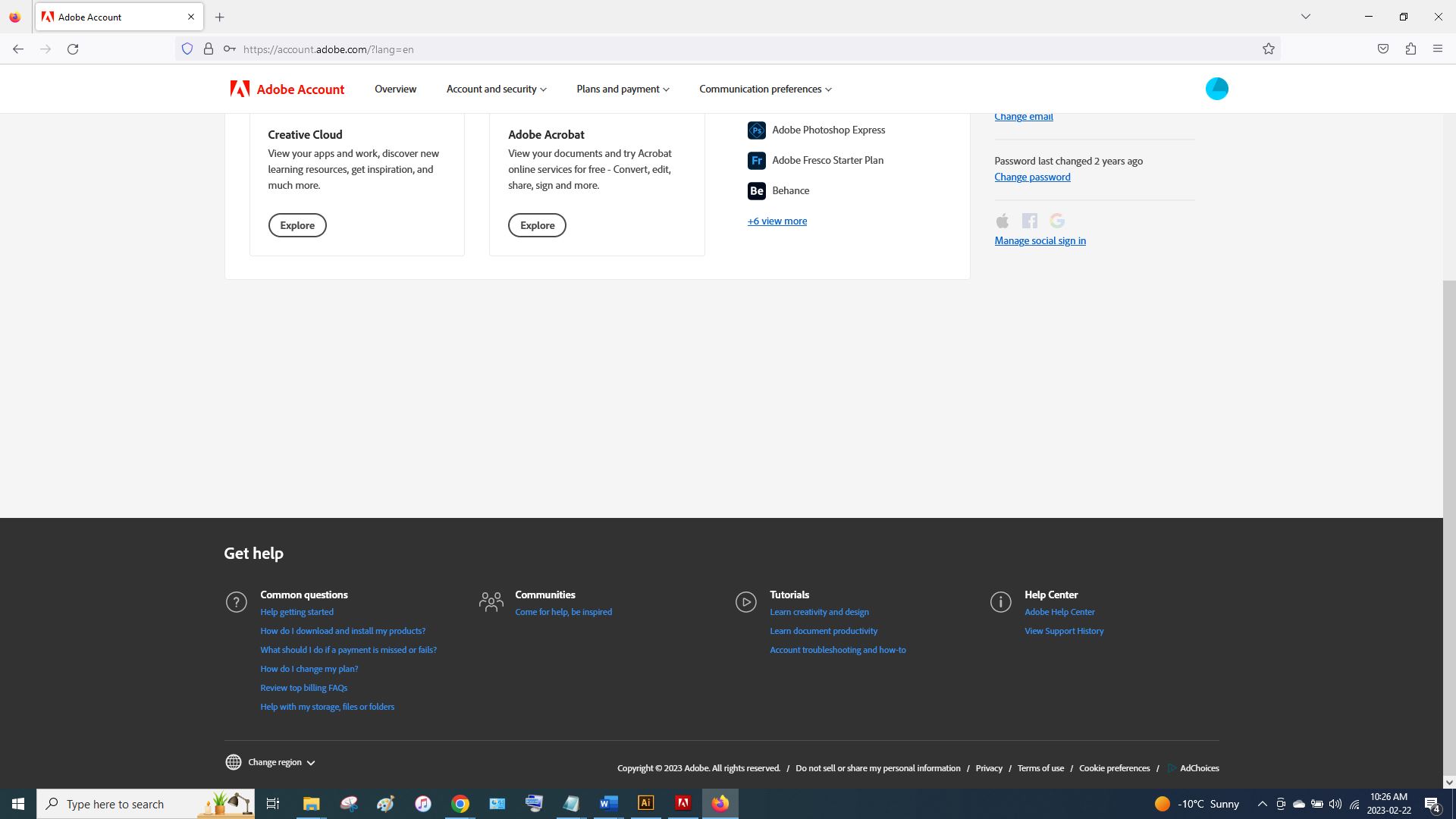Image resolution: width=1456 pixels, height=819 pixels.
Task: Go to the Overview tab
Action: (395, 89)
